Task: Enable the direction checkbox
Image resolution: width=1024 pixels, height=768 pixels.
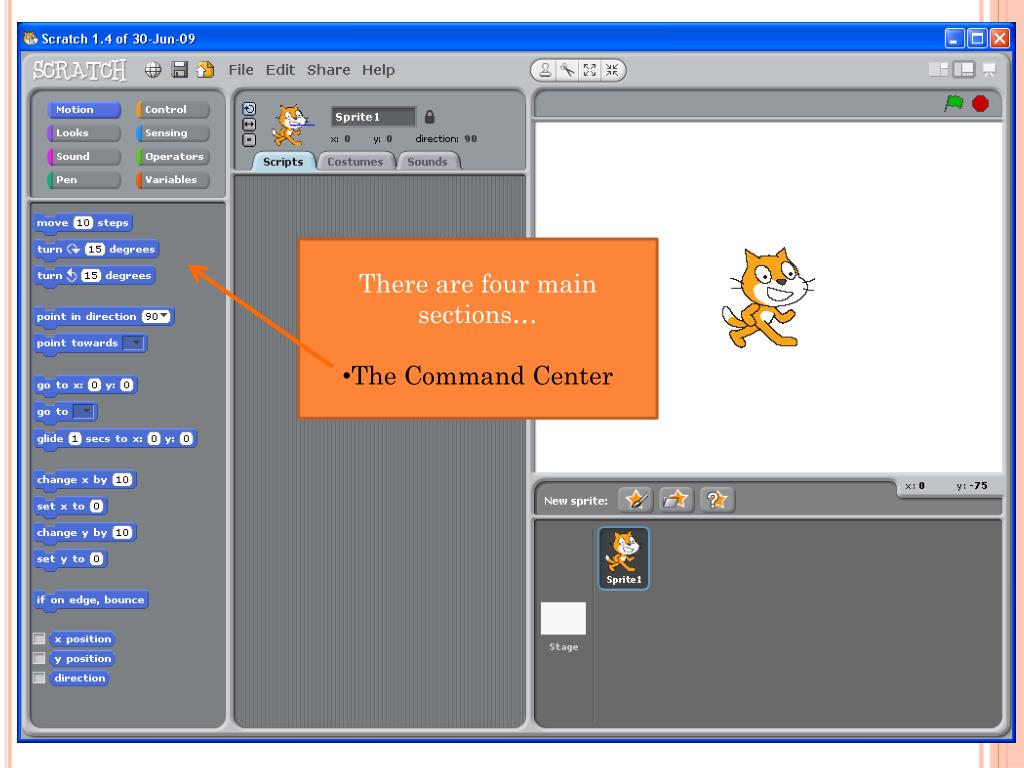Action: (39, 677)
